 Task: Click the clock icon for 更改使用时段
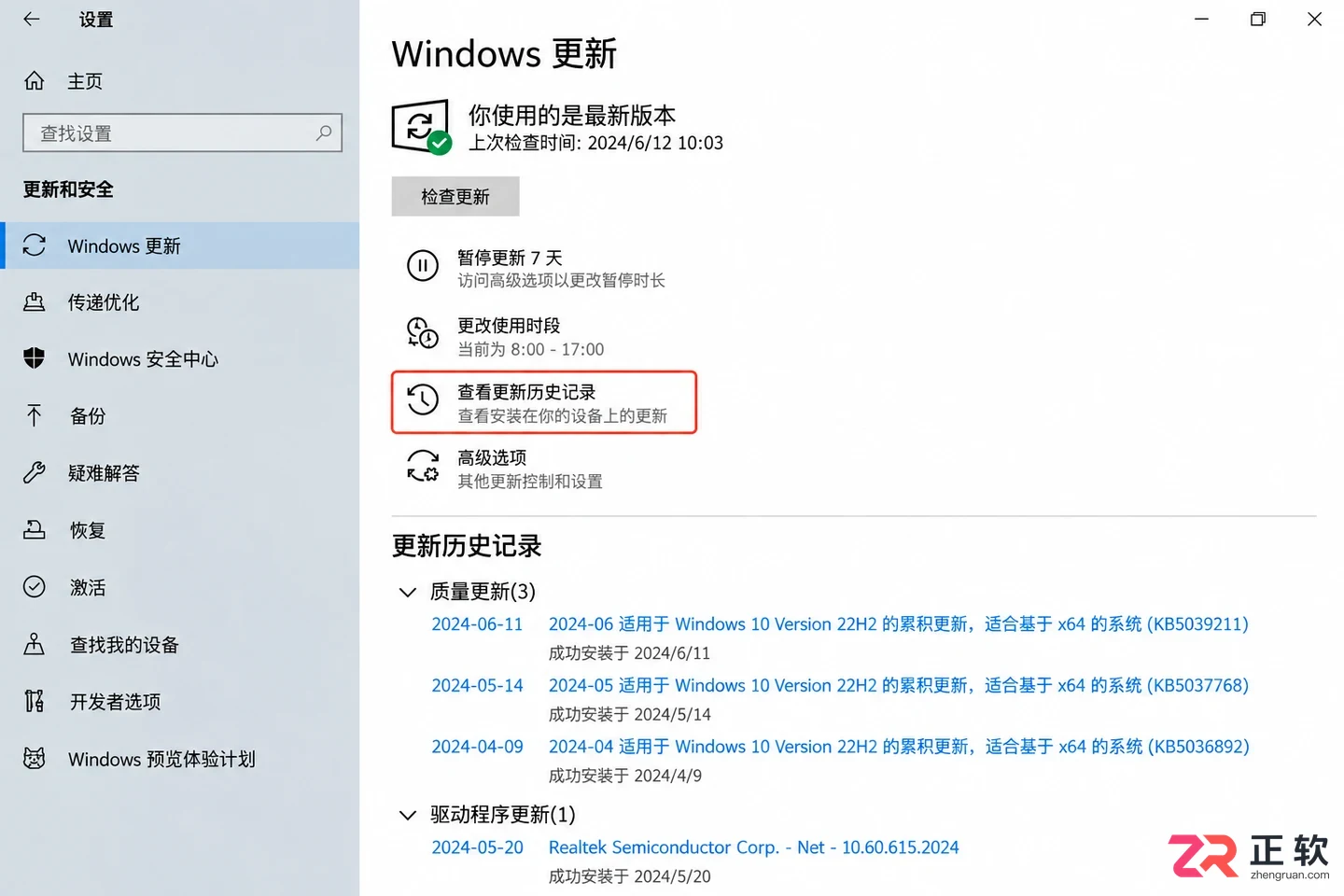423,333
